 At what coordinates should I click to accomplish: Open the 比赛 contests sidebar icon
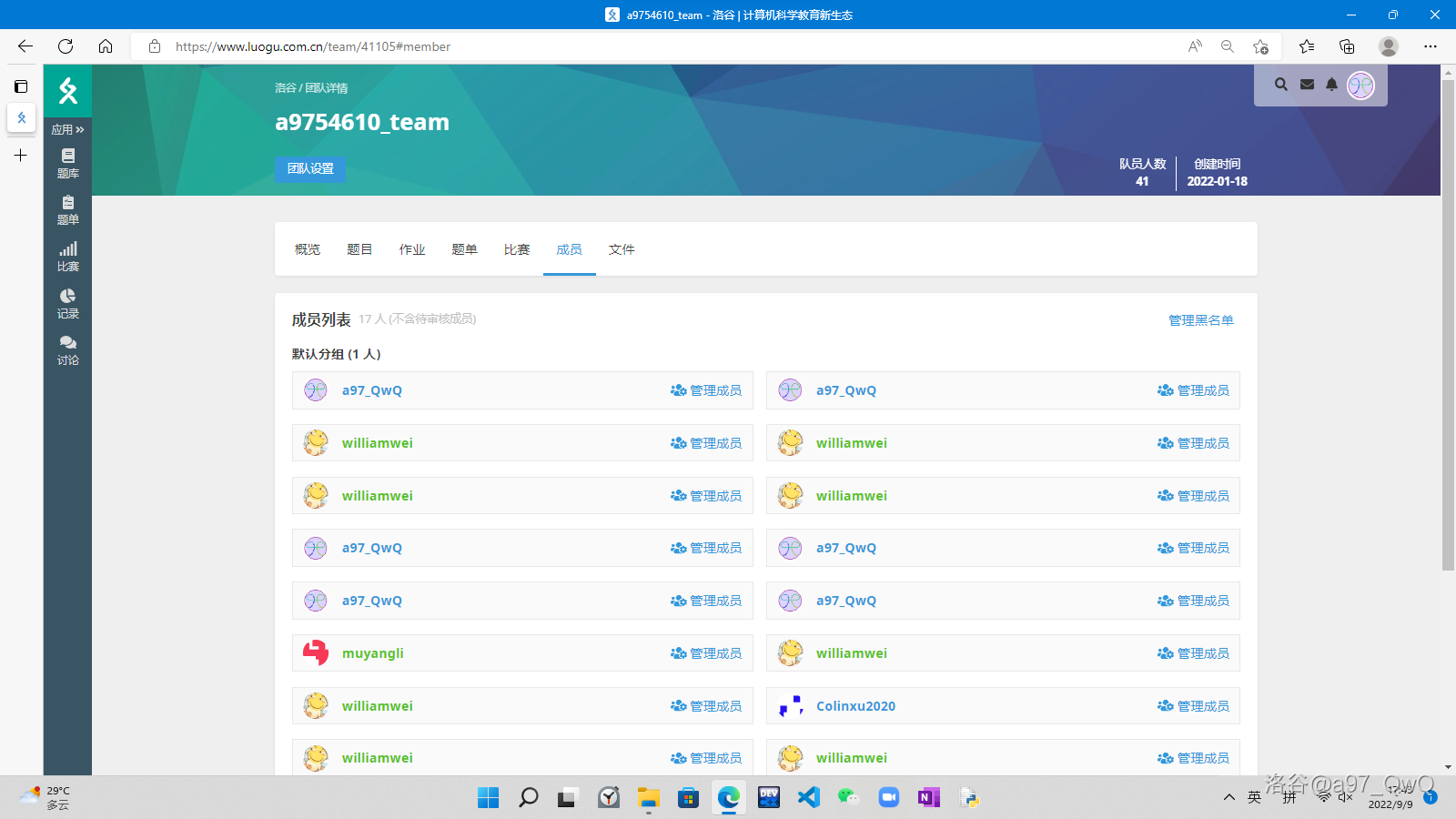pyautogui.click(x=68, y=258)
